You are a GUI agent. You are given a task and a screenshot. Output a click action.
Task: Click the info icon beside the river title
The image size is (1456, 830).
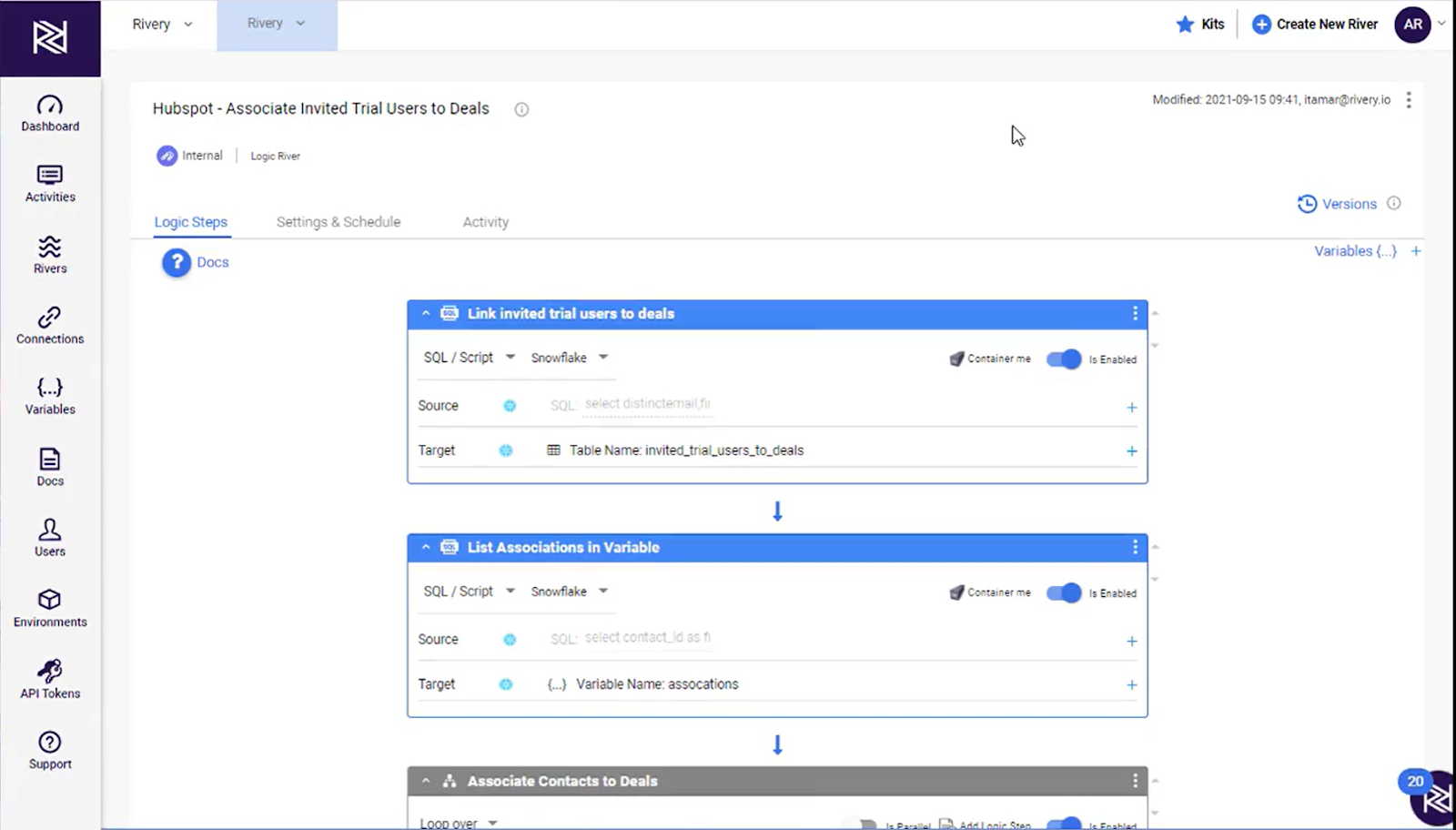click(521, 109)
